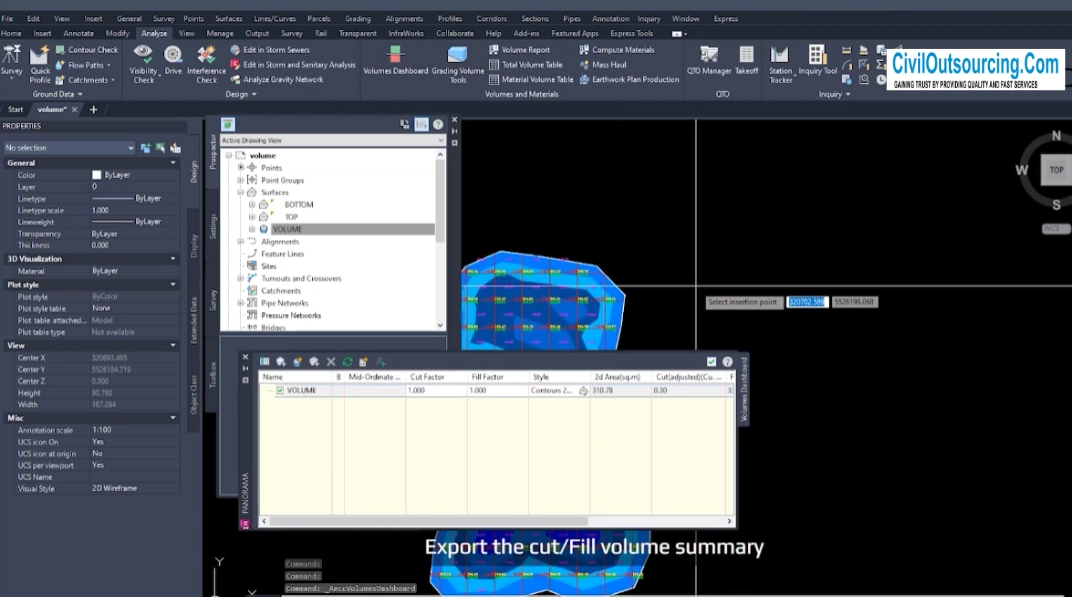Expand the Ground Data panel
Image resolution: width=1072 pixels, height=597 pixels.
pyautogui.click(x=57, y=94)
